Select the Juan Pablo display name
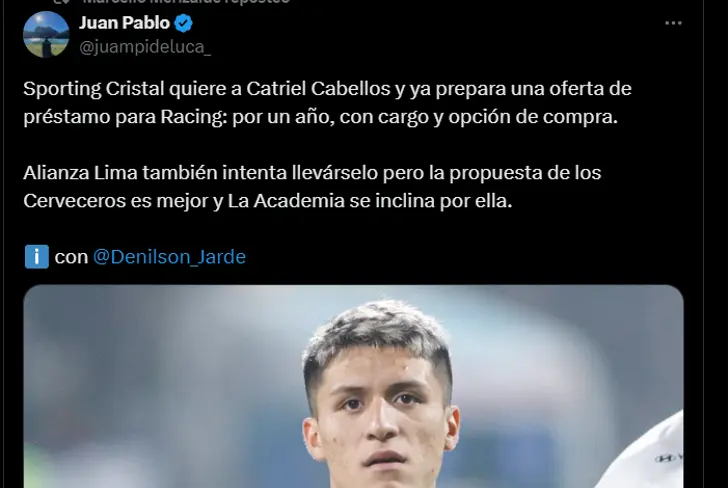 coord(124,23)
